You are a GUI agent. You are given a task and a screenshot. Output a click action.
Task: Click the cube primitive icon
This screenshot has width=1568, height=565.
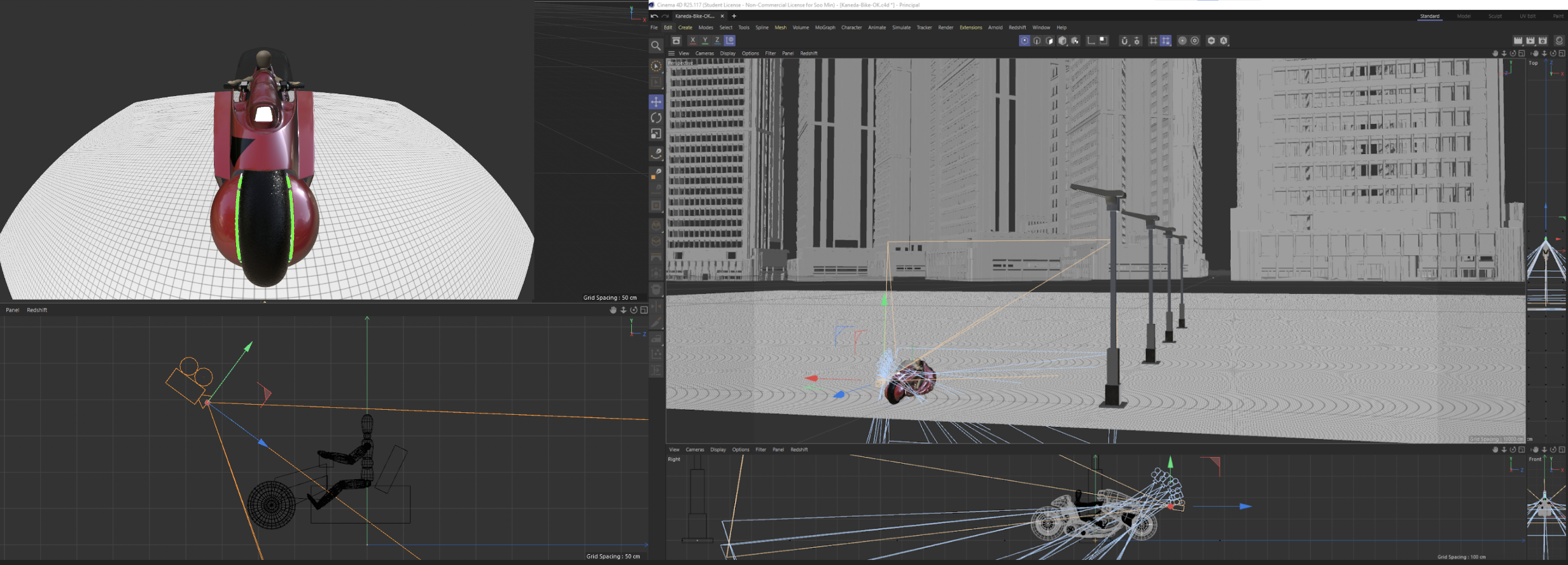(x=1062, y=41)
